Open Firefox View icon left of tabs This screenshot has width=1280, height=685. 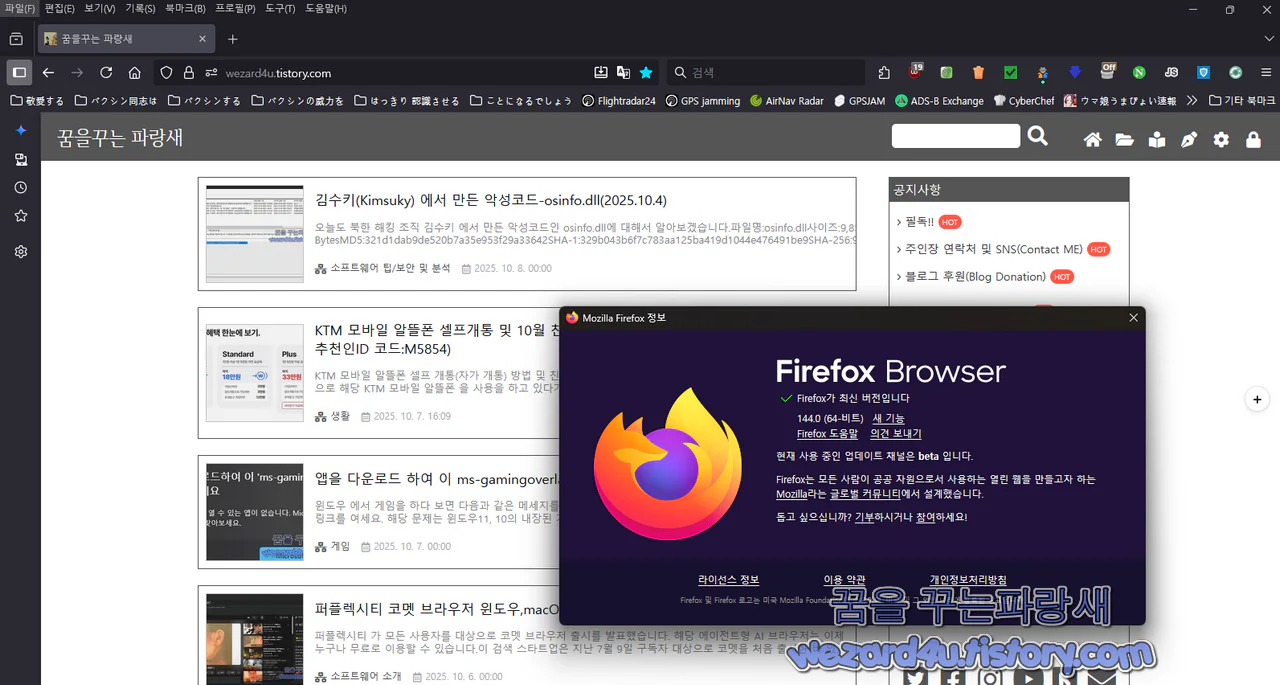point(16,39)
